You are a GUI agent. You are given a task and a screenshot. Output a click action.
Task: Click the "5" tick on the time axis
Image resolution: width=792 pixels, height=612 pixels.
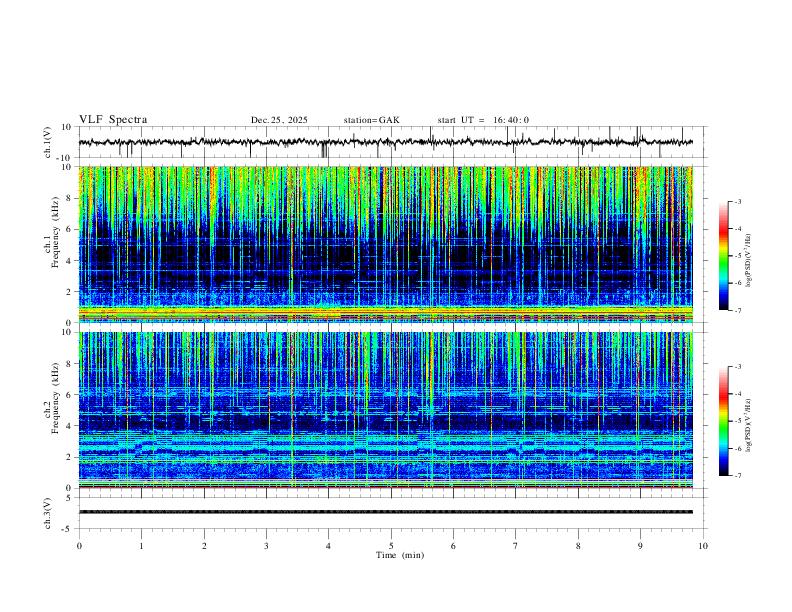tap(391, 546)
